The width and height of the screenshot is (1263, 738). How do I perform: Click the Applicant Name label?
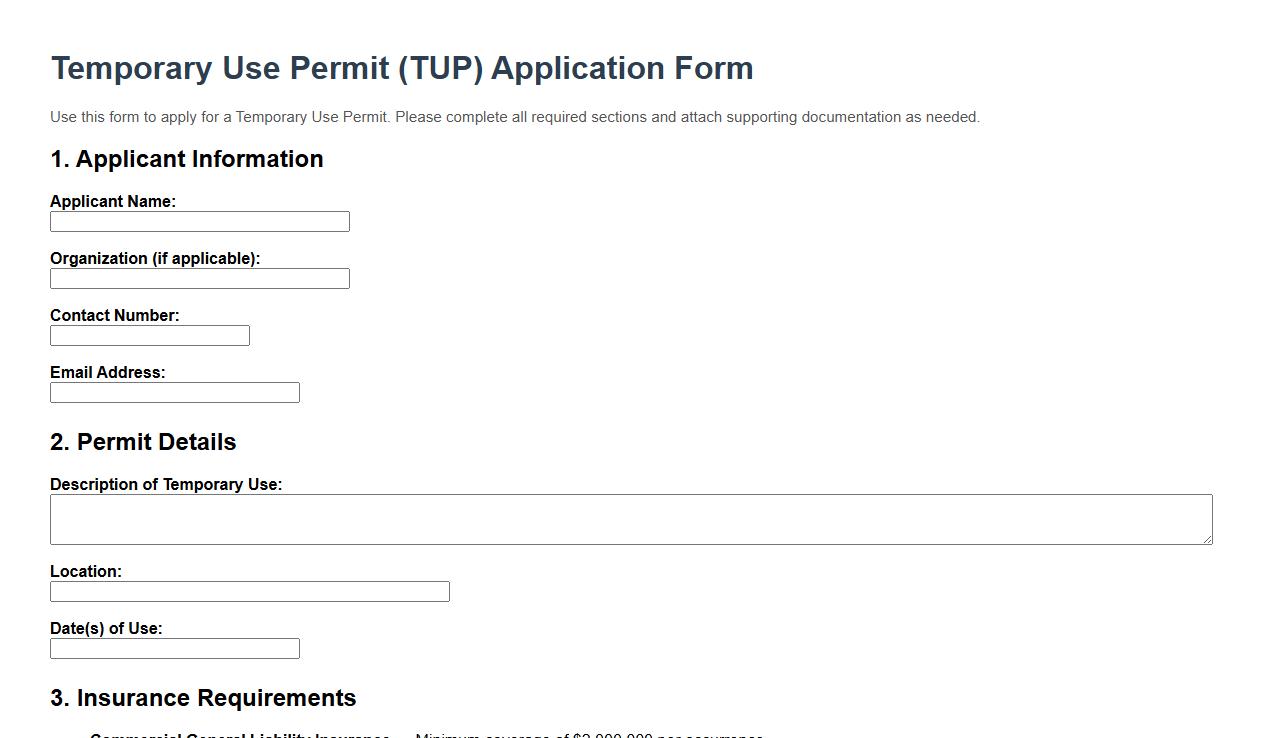tap(113, 201)
